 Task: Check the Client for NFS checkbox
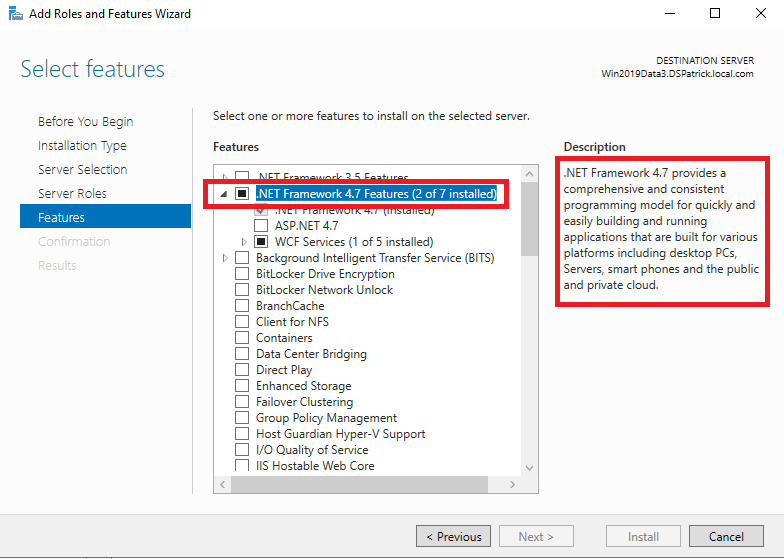point(242,322)
